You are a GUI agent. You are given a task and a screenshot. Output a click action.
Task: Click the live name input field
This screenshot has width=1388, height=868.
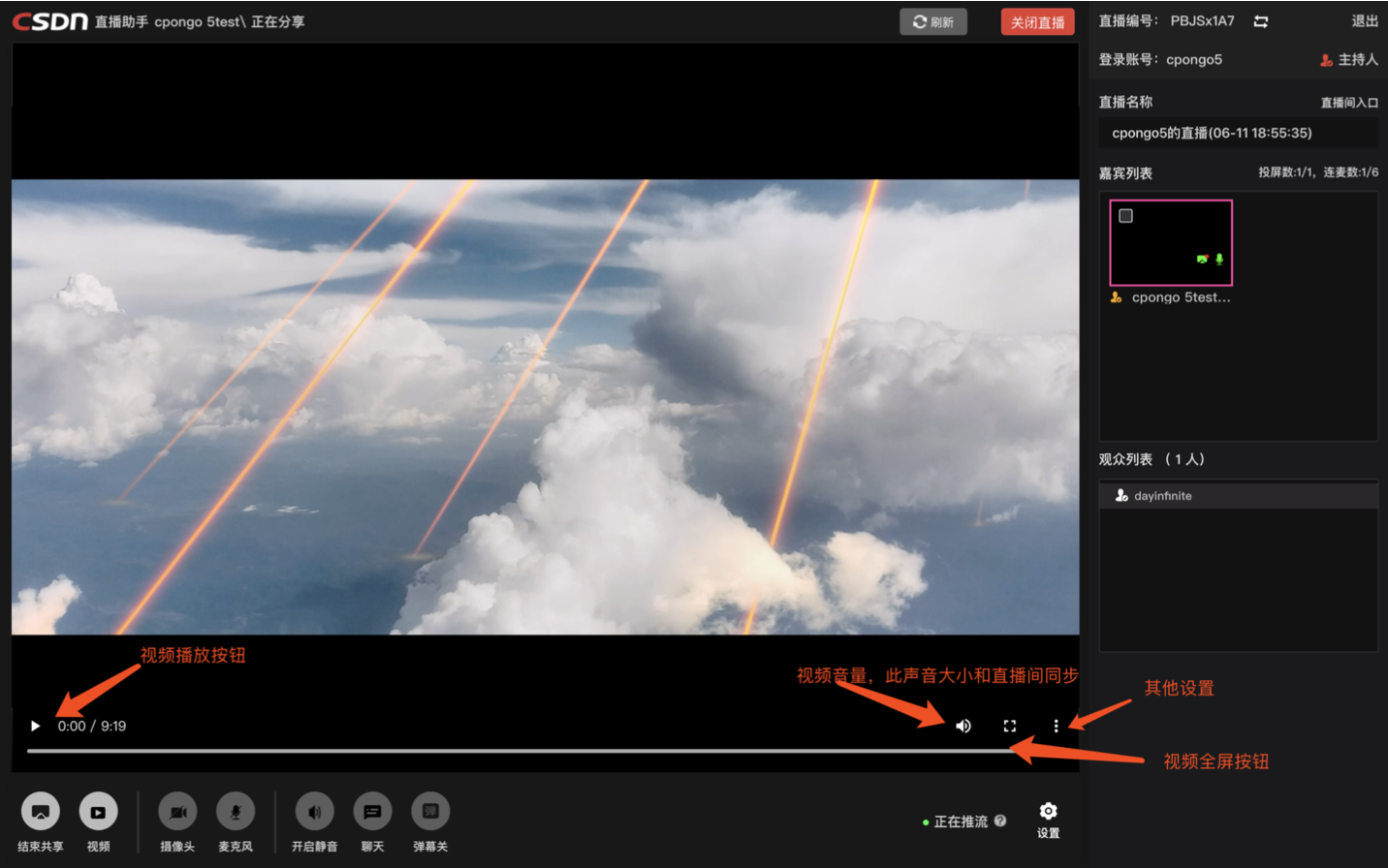click(x=1238, y=134)
